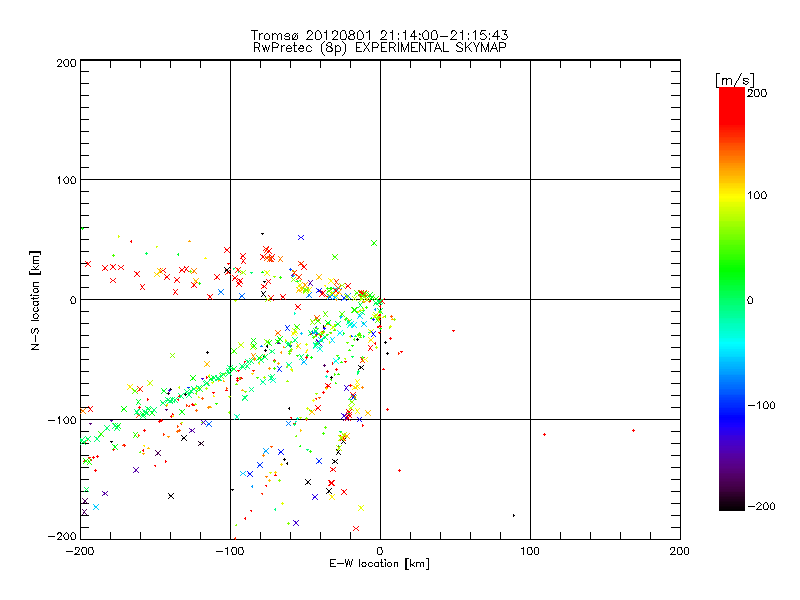Click the 'N-S location [km]' axis label

pos(35,301)
